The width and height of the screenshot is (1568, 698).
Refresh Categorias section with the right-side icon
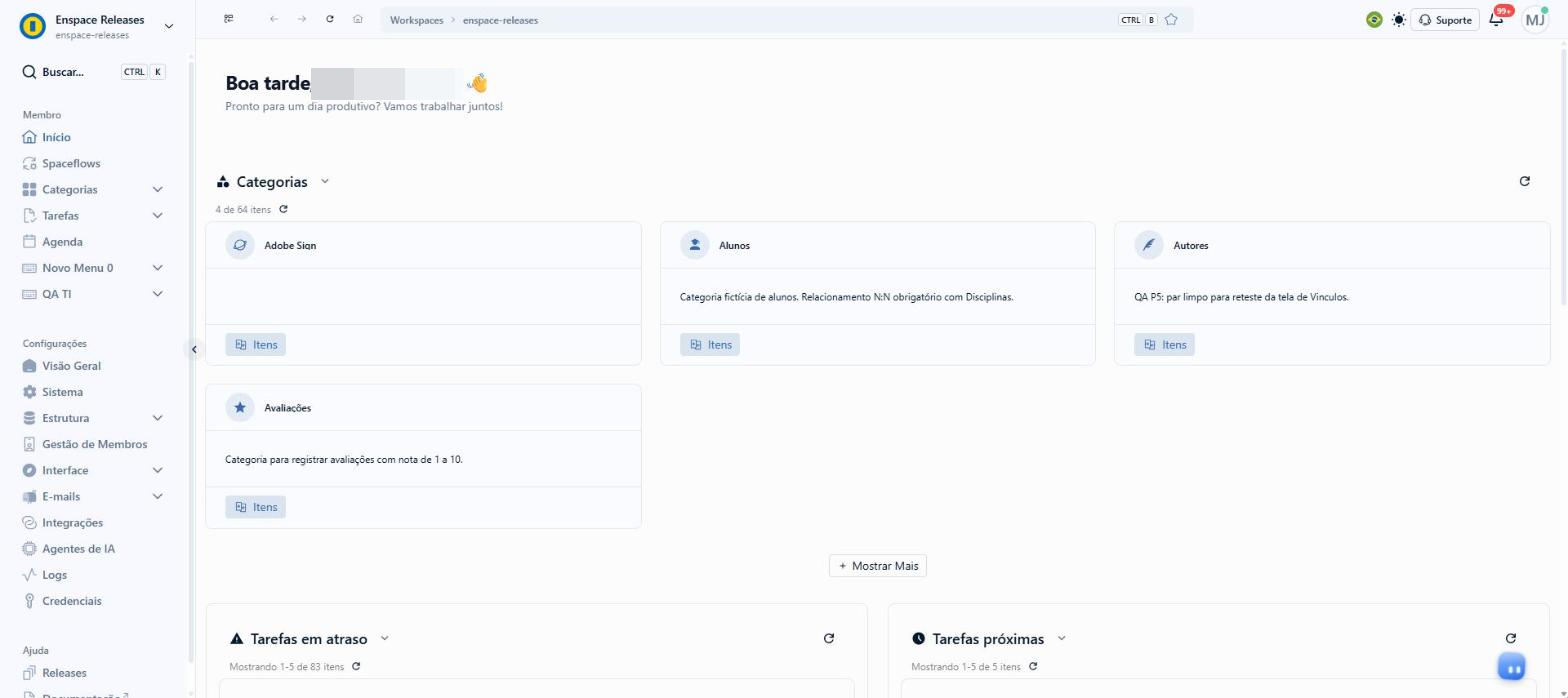pyautogui.click(x=1524, y=181)
